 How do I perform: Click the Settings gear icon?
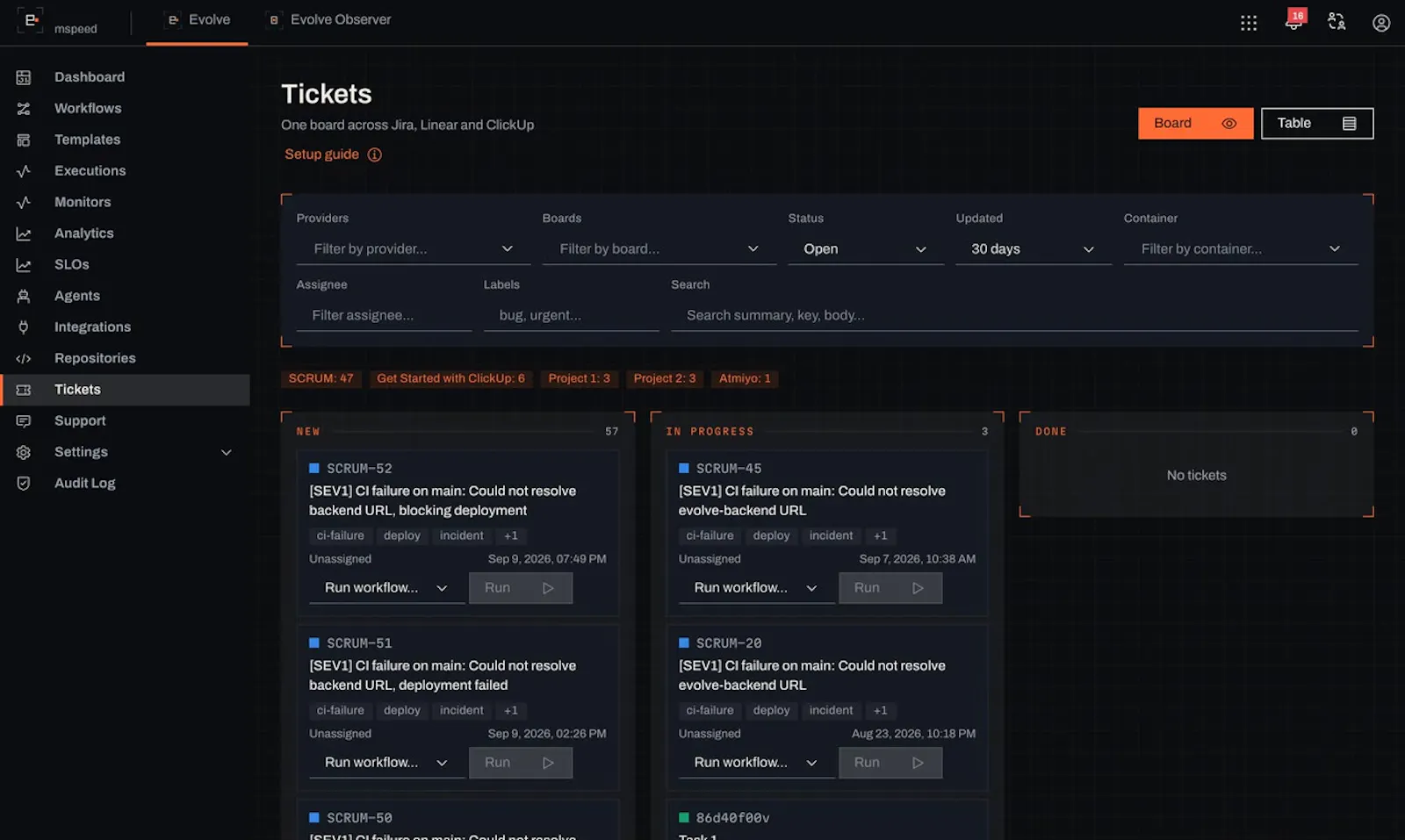tap(24, 452)
